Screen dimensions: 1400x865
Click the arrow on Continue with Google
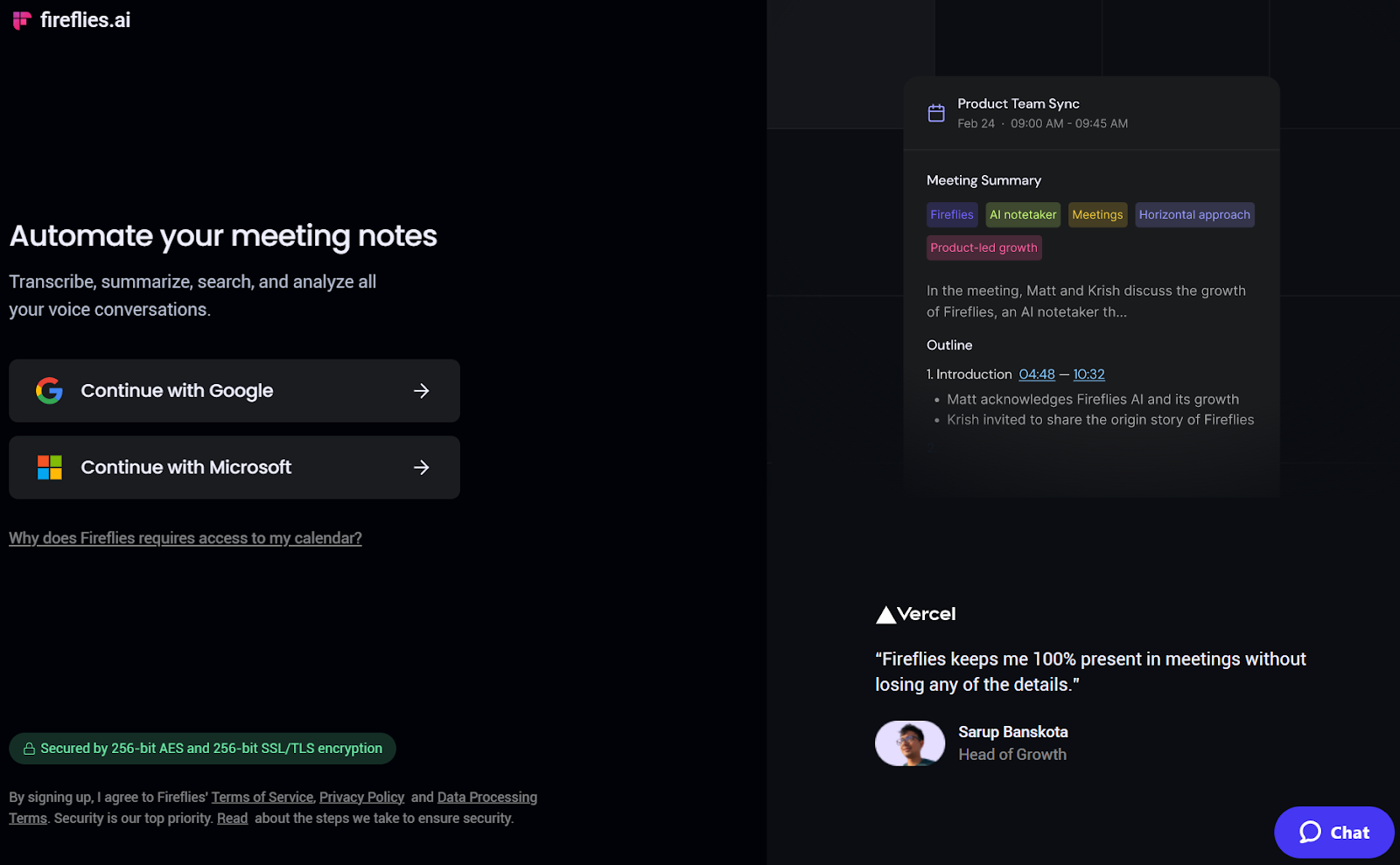[422, 391]
